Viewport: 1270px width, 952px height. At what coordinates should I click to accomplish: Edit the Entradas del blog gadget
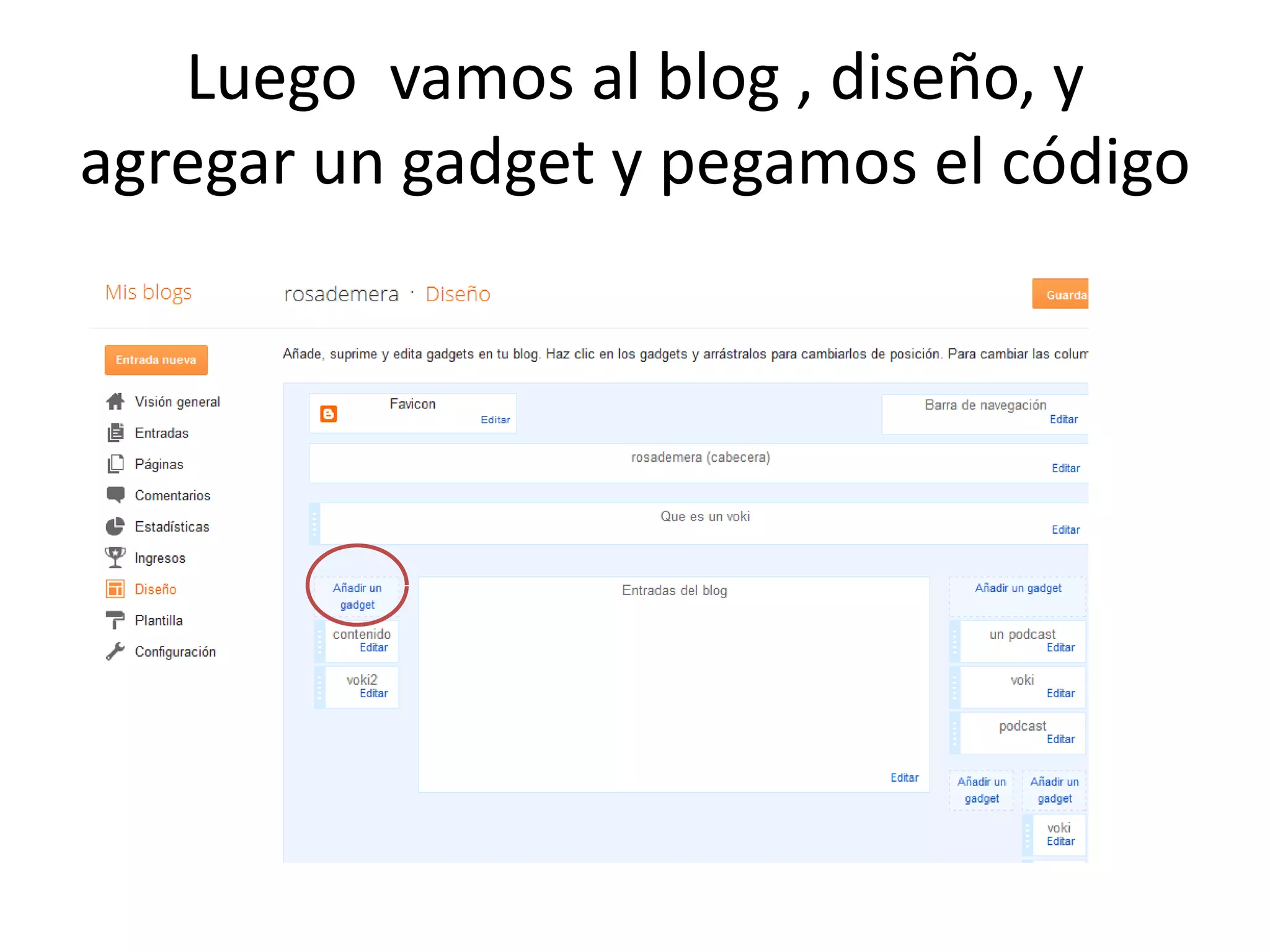(905, 777)
